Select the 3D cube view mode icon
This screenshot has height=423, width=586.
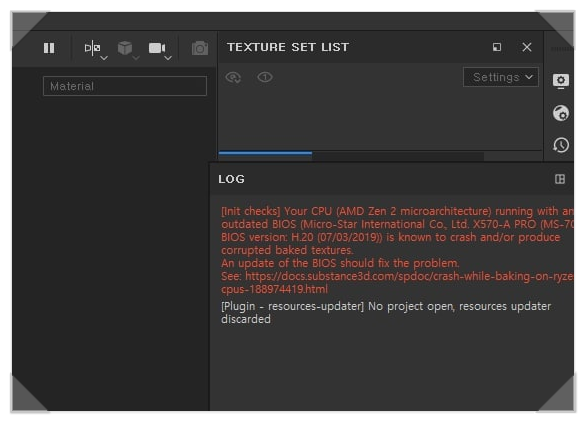(x=125, y=48)
